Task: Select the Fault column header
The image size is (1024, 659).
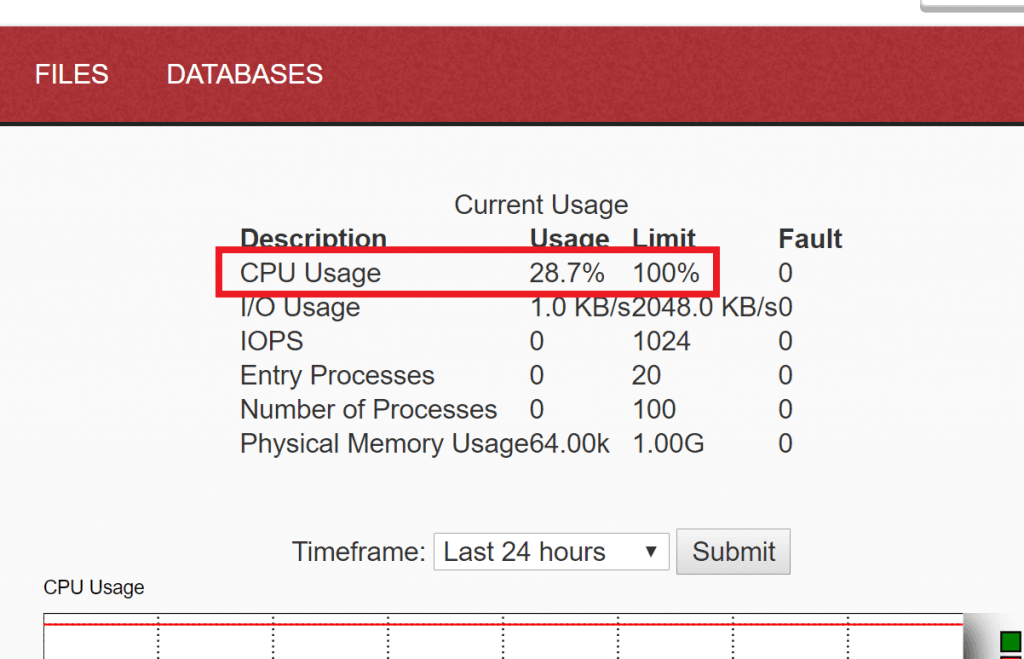Action: (810, 238)
